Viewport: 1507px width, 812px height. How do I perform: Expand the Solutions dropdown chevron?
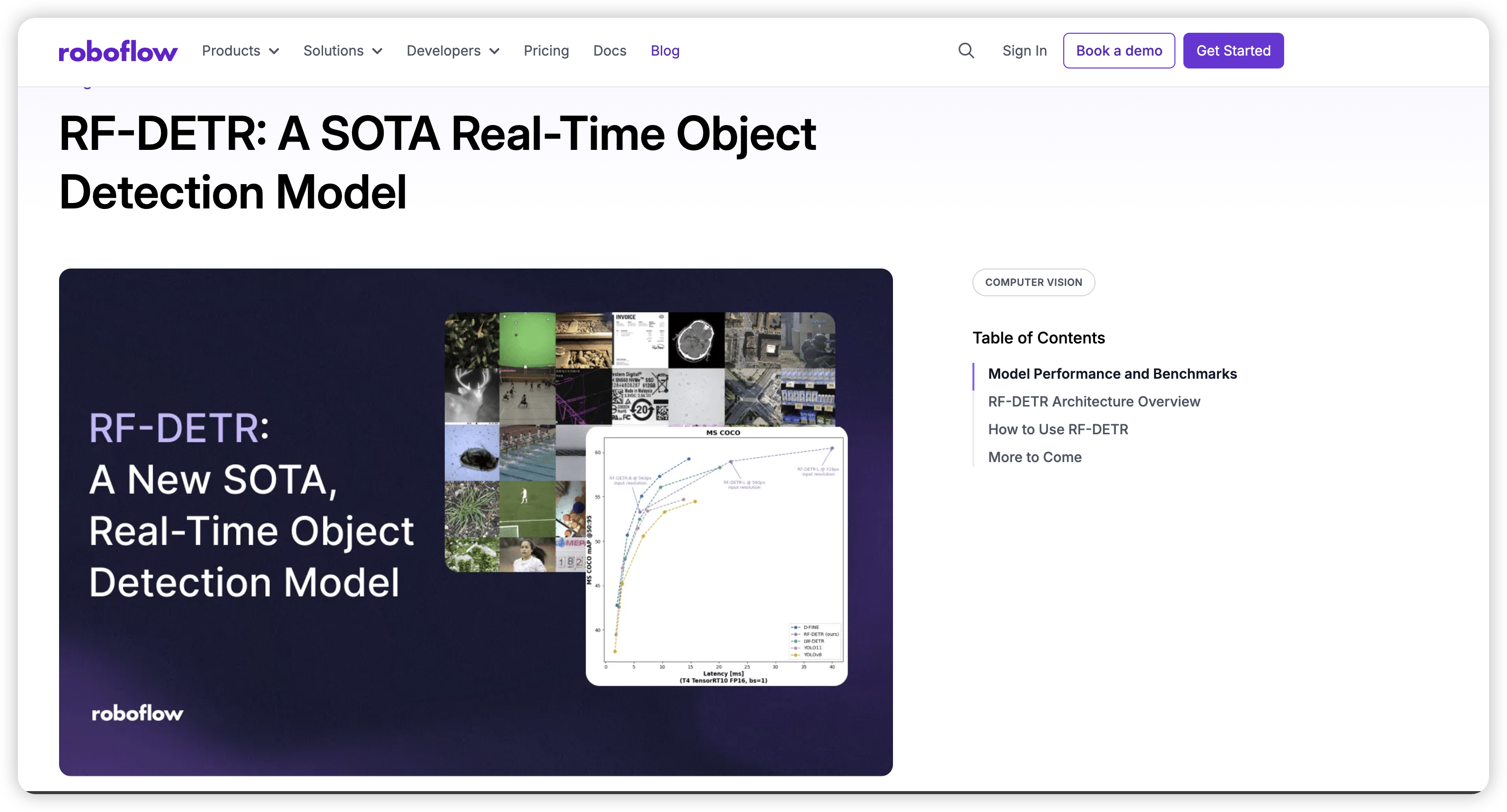[377, 52]
